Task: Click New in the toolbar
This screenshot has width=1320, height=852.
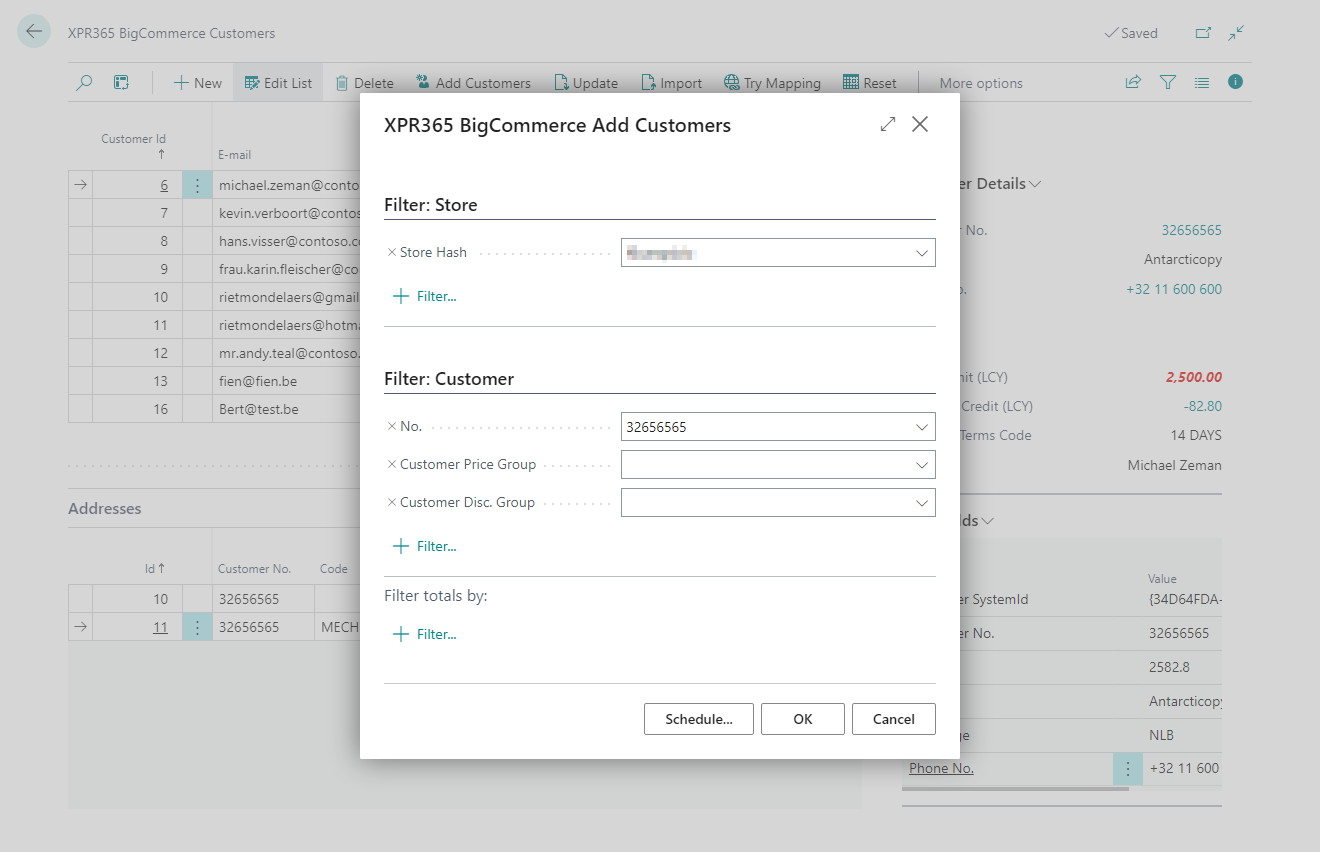Action: point(197,83)
